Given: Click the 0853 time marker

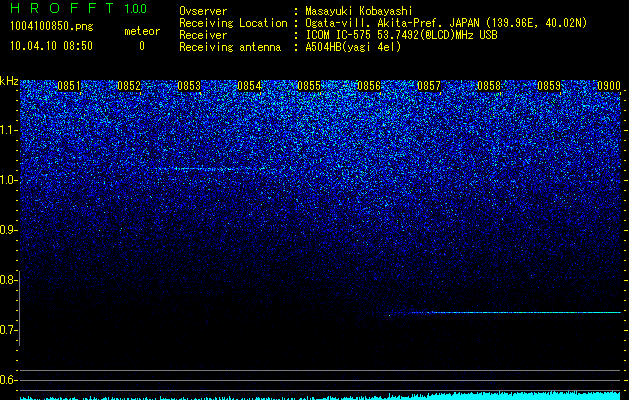Looking at the screenshot, I should (x=189, y=86).
